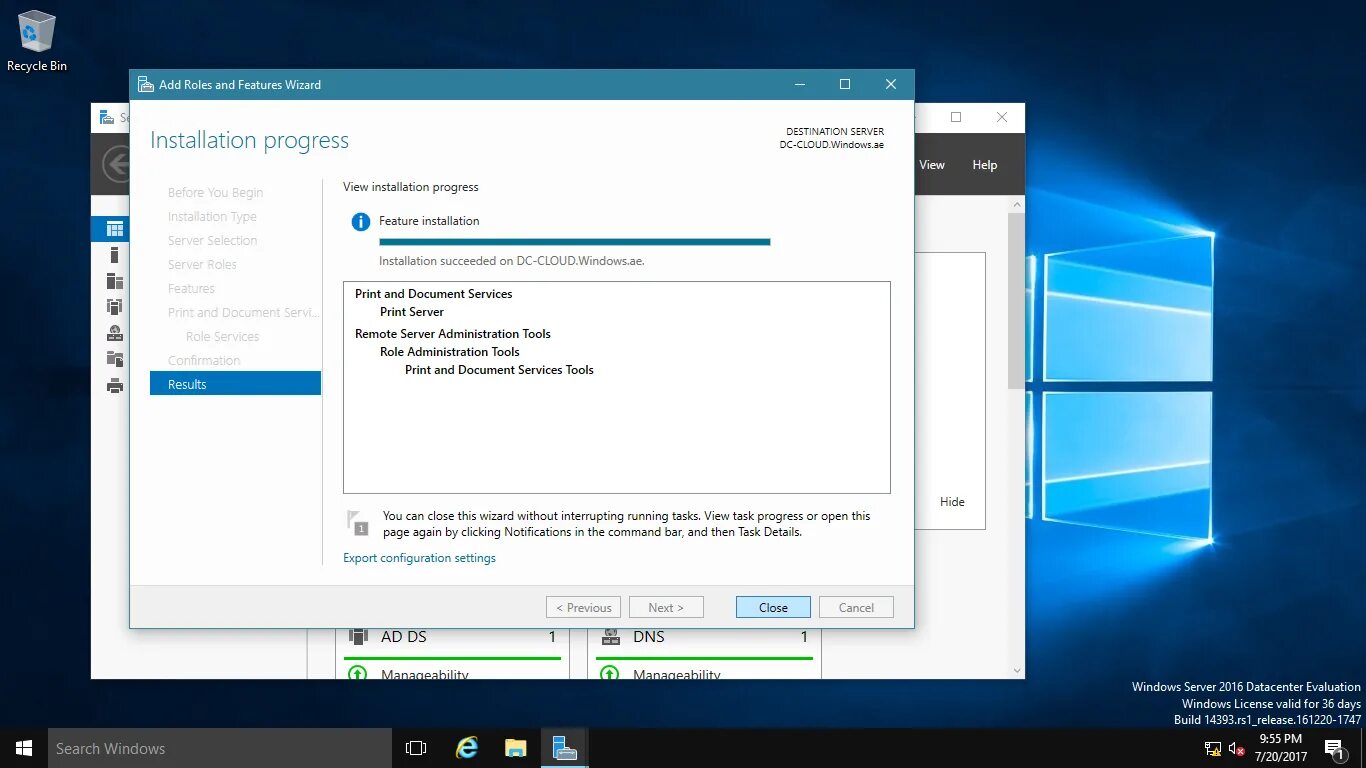Select File and Storage Services sidebar icon

pos(115,359)
